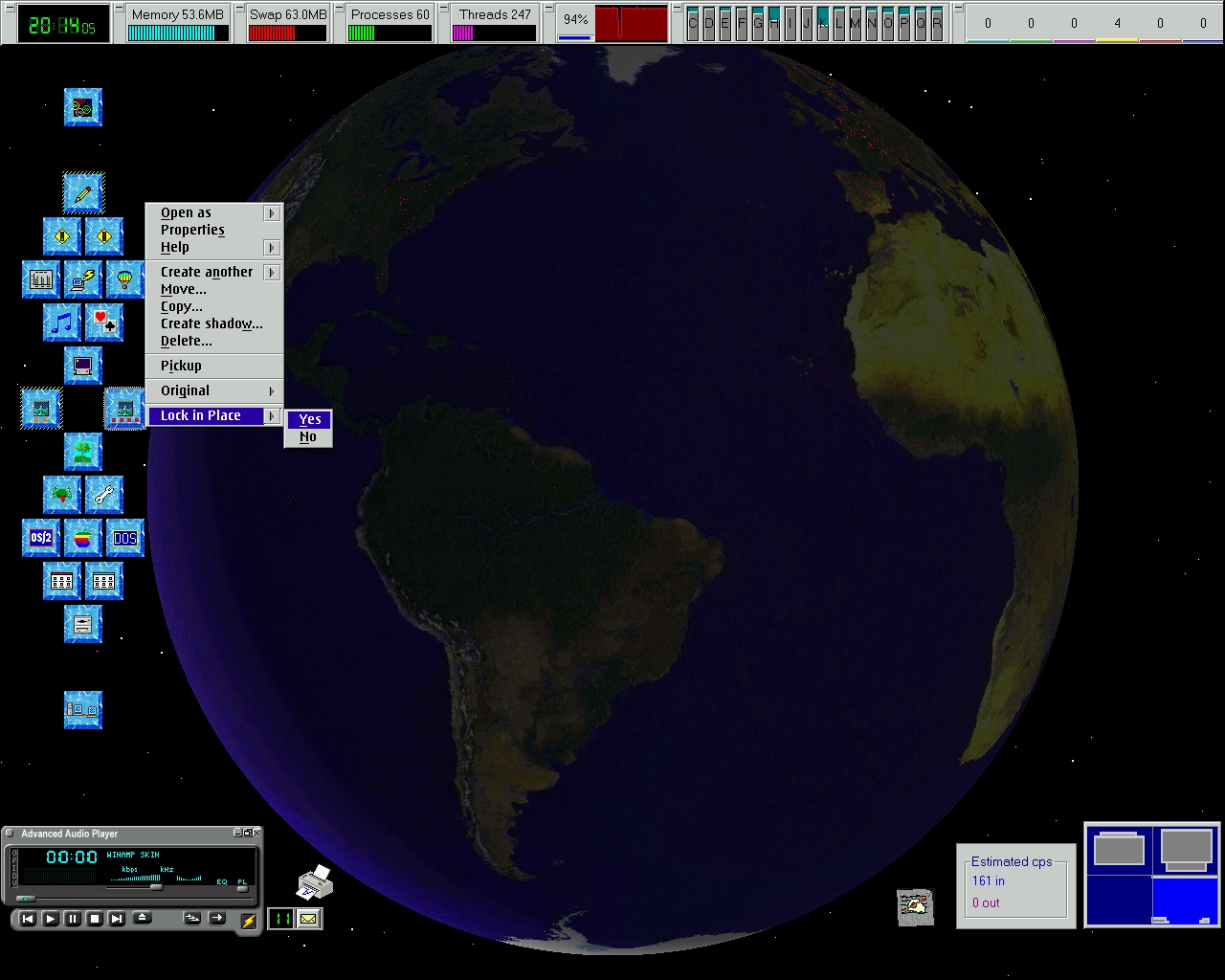Open the file cabinet drive icon
Screen dimensions: 1225x980
coord(83,624)
